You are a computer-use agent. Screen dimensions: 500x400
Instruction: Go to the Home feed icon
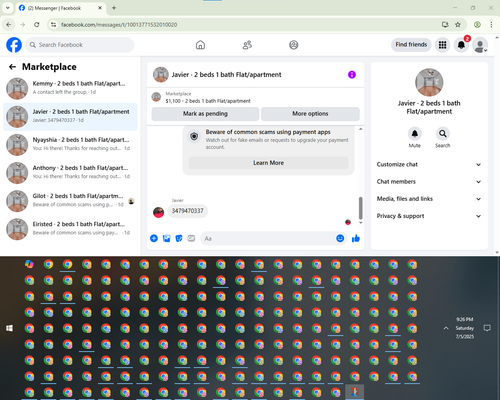[200, 45]
